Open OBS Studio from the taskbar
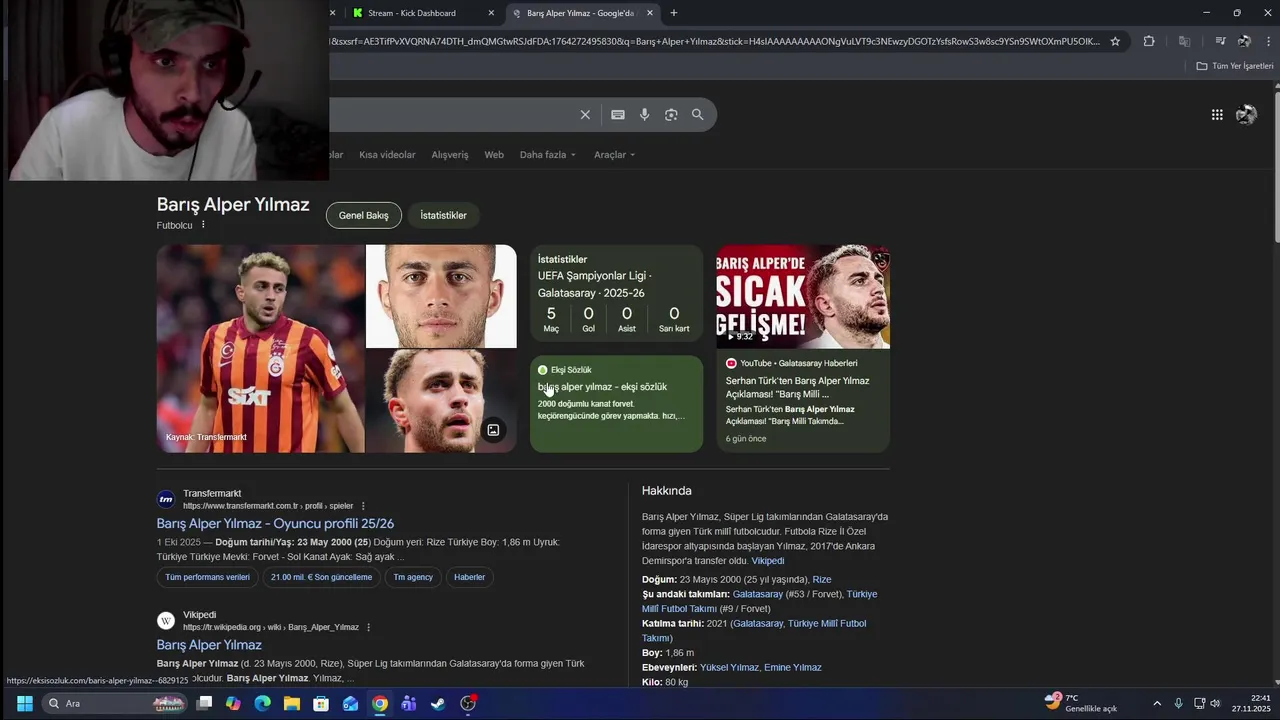 [467, 704]
